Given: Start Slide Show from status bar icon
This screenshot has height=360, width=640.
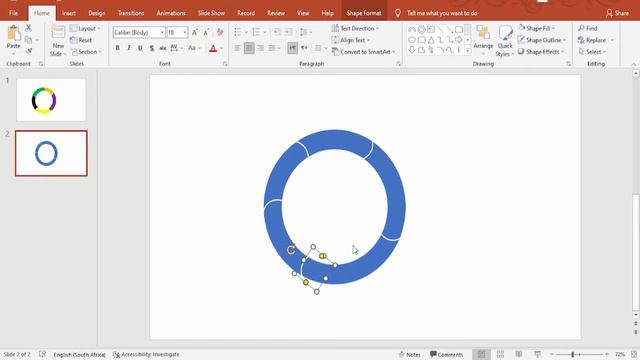Looking at the screenshot, I should 538,354.
